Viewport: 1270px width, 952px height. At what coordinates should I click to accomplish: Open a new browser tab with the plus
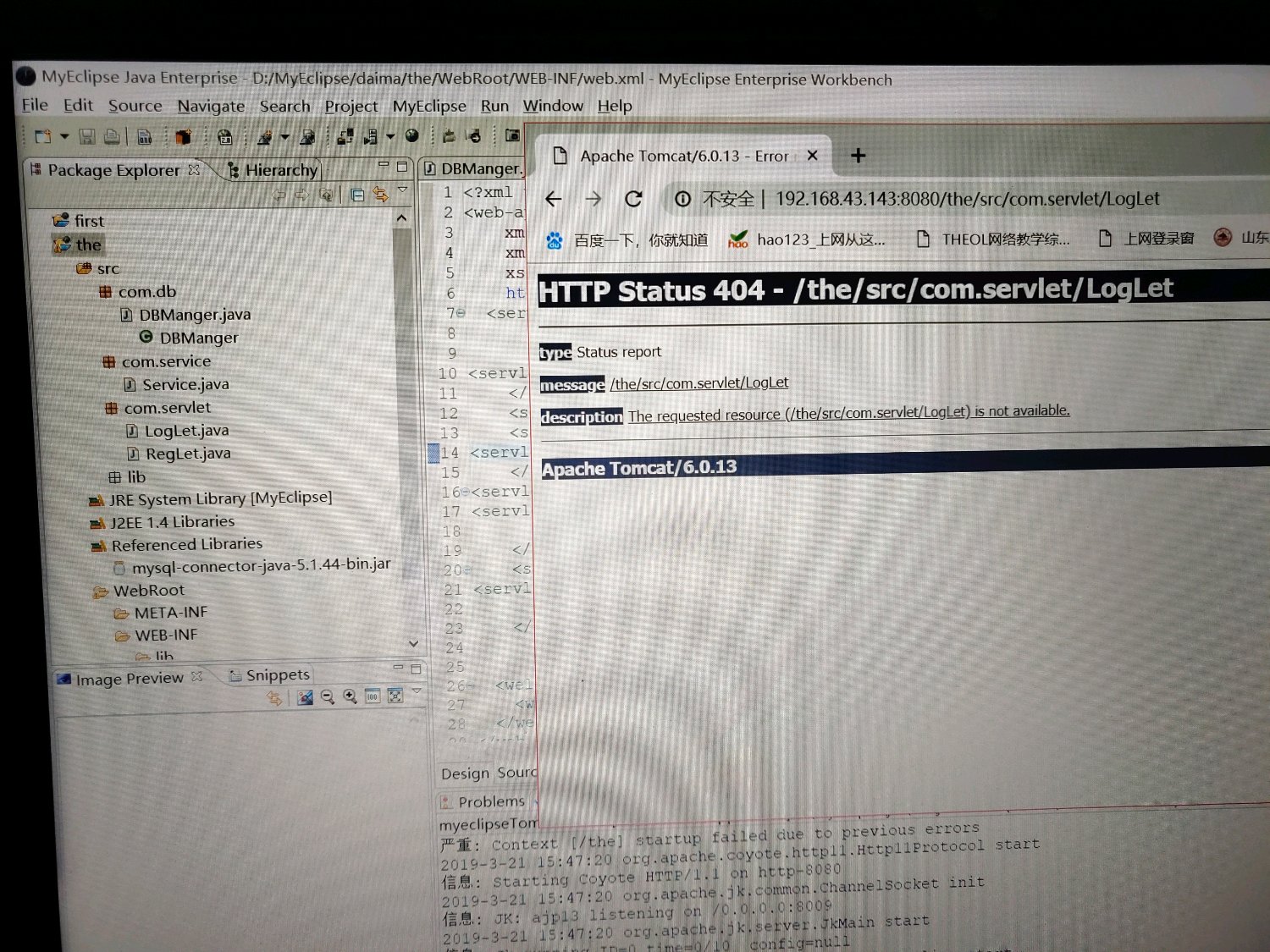pyautogui.click(x=859, y=156)
